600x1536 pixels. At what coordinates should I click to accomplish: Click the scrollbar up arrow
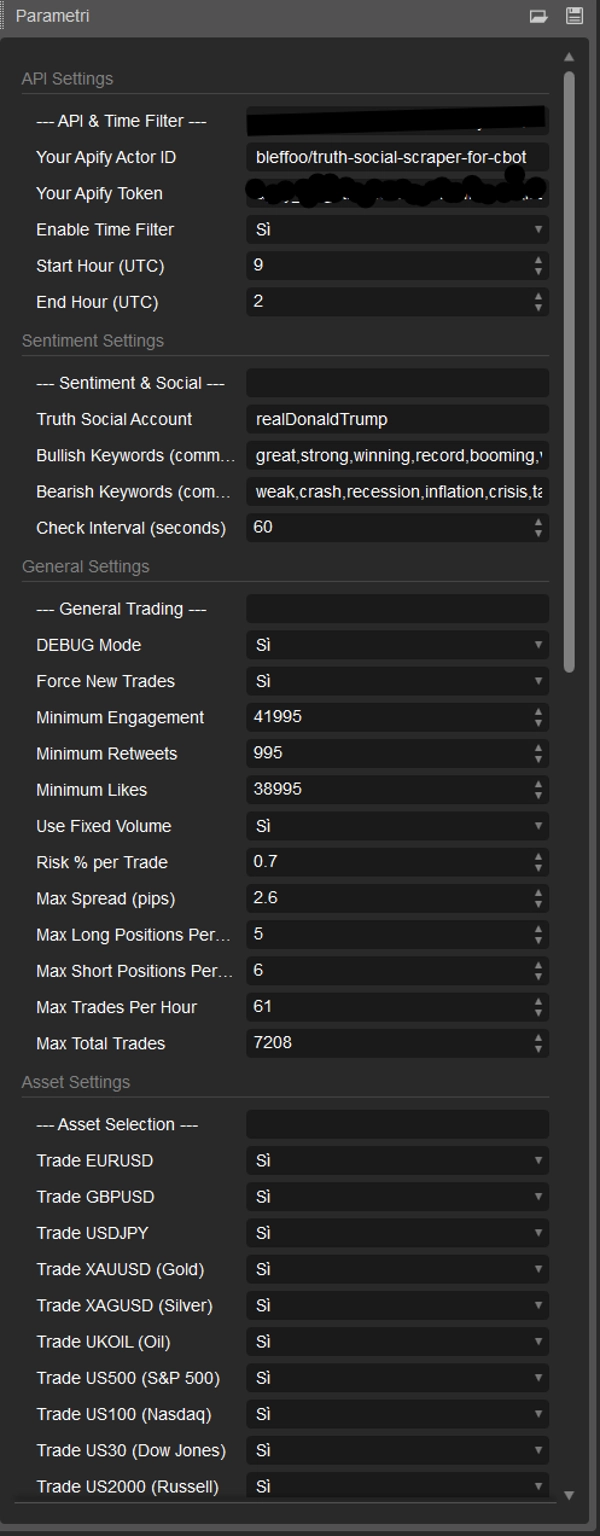(x=569, y=57)
